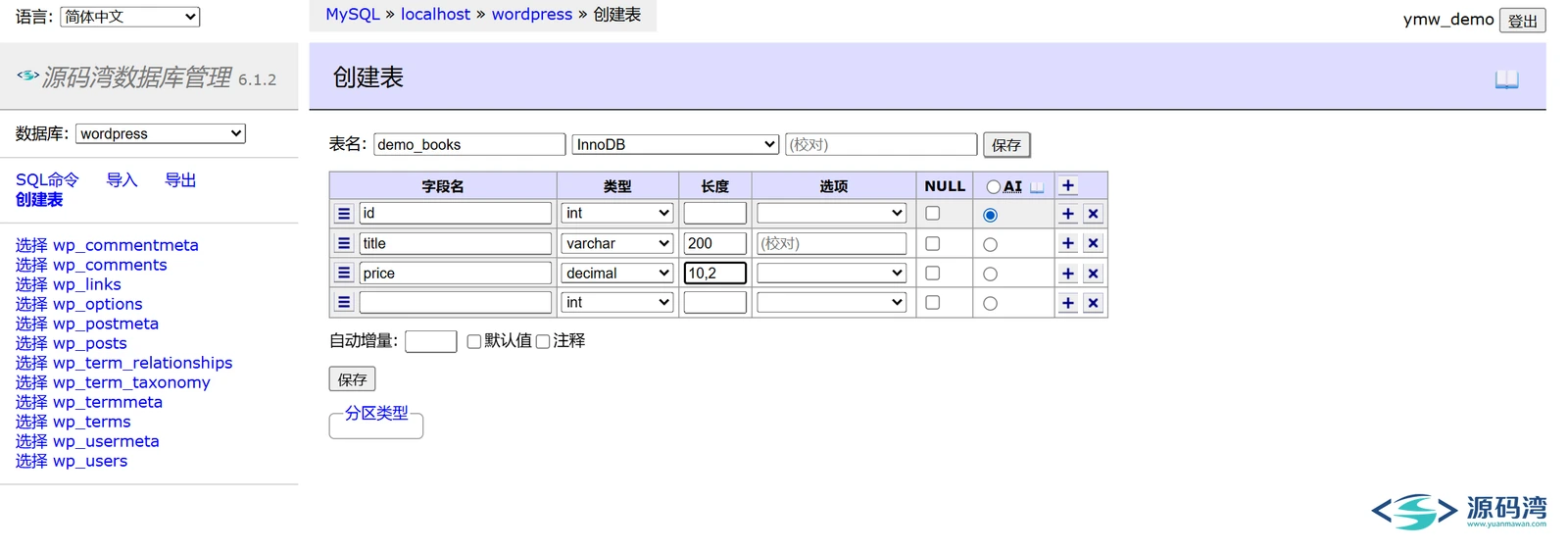Screen dimensions: 1568x550
Task: Remove the id field row
Action: point(1094,214)
